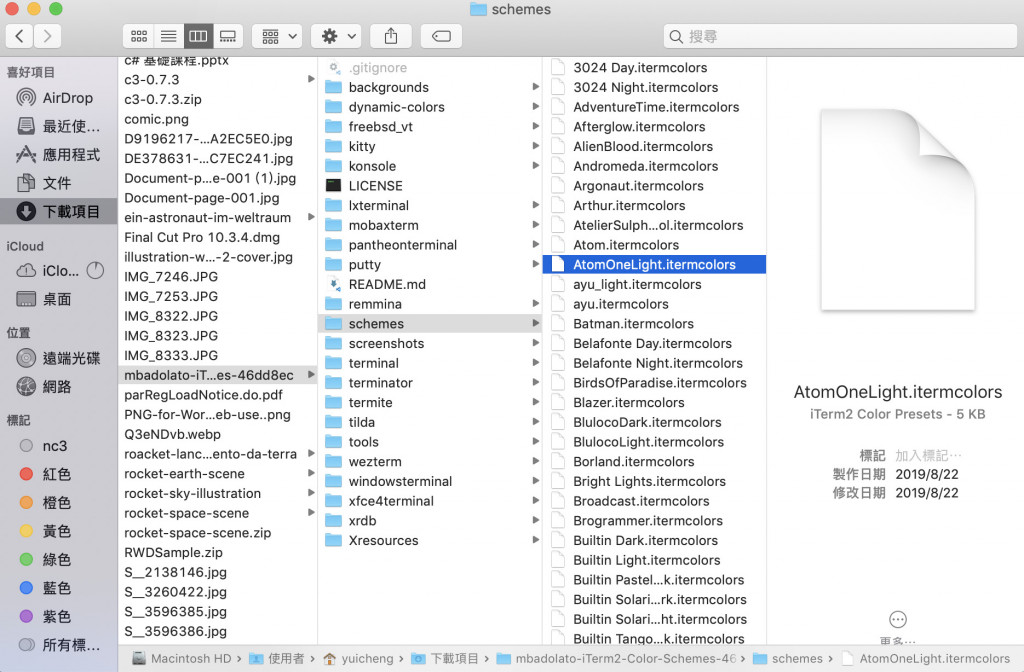Expand the rocket-earth-scene folder arrow
Screen dimensions: 1024x672
click(x=311, y=473)
